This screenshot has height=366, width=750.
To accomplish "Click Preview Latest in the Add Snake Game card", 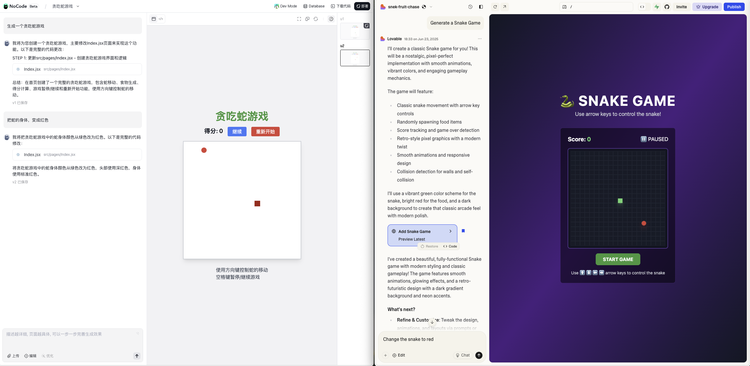I will (x=411, y=239).
